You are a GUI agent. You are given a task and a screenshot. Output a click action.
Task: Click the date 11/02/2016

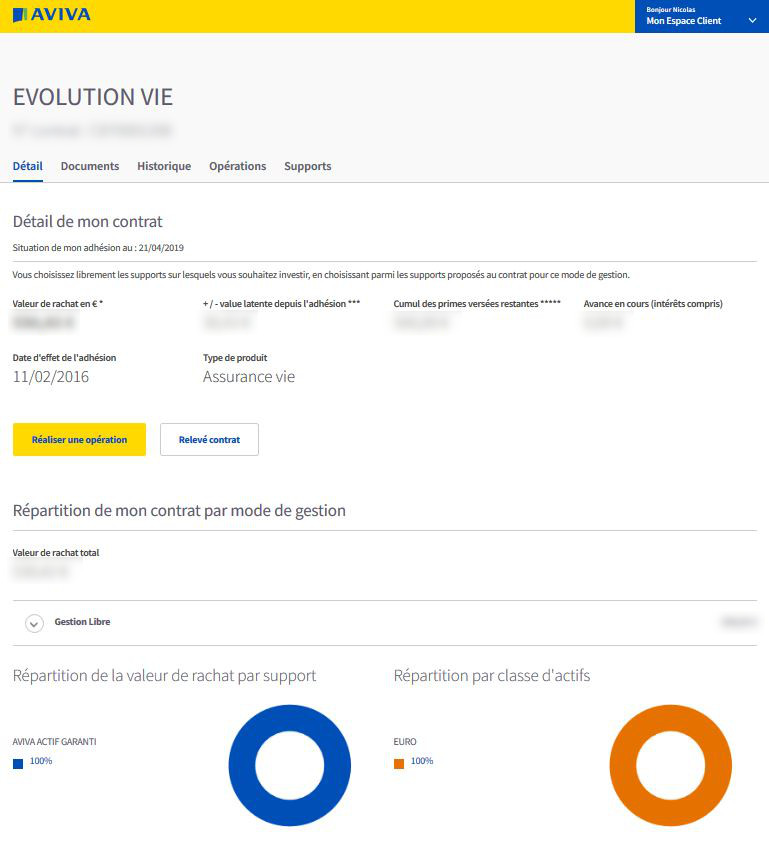pyautogui.click(x=51, y=377)
